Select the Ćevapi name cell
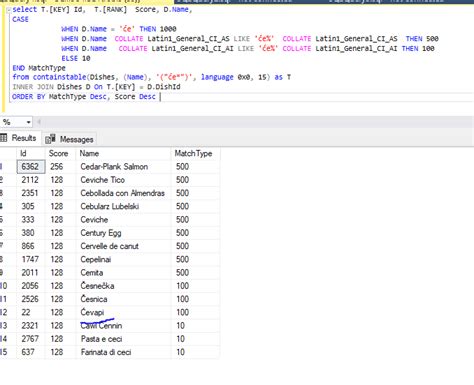This screenshot has width=474, height=385. click(124, 312)
